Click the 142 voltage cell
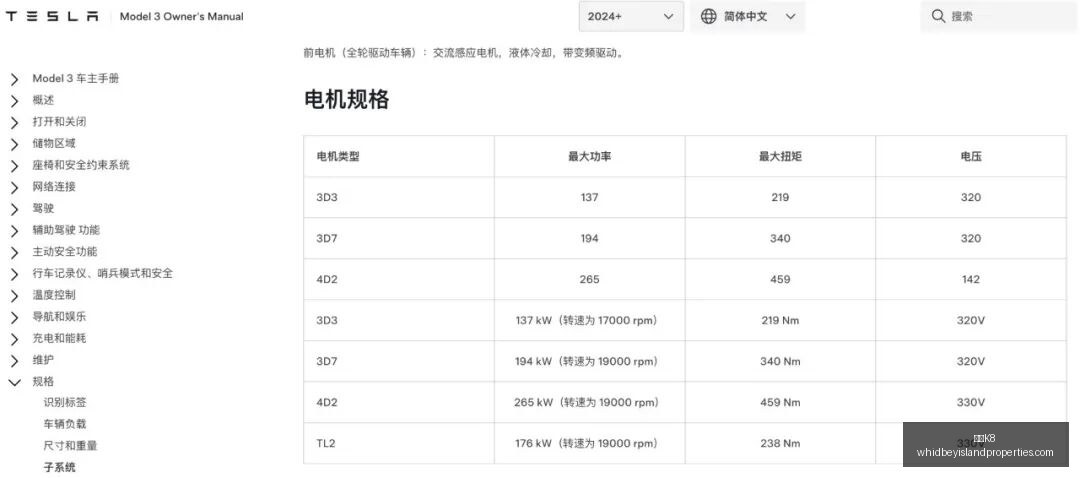 click(x=970, y=279)
